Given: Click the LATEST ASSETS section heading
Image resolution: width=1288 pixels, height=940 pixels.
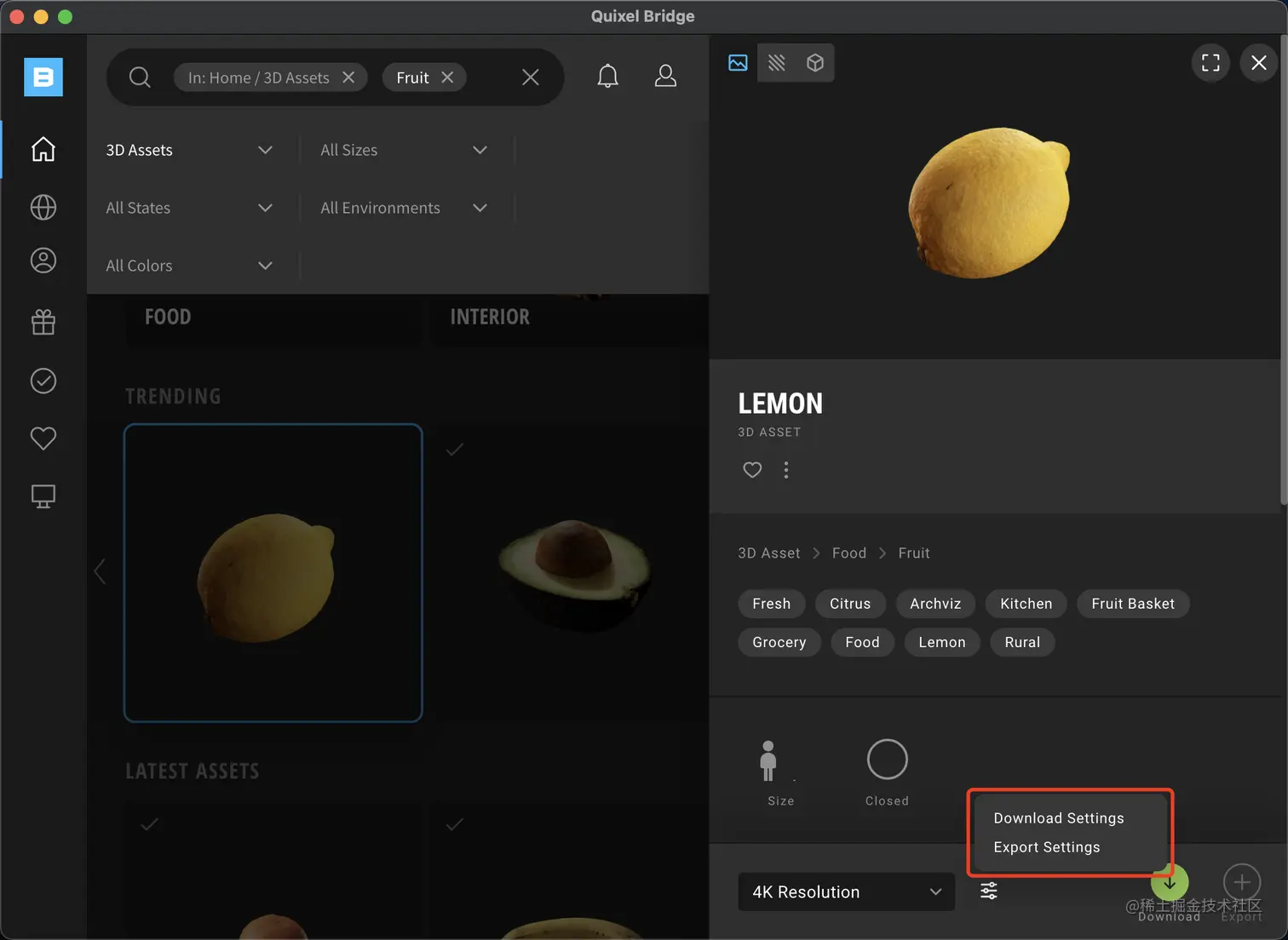Looking at the screenshot, I should [x=193, y=771].
